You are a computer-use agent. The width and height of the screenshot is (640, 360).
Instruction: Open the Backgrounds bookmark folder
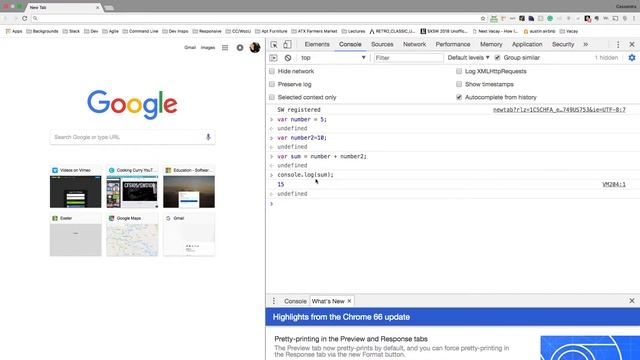tap(42, 31)
